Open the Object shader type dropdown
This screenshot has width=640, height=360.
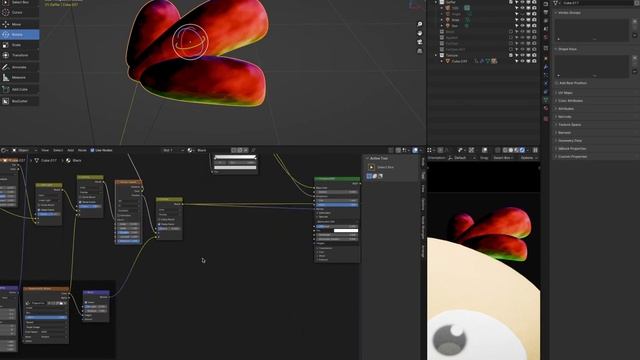(24, 150)
